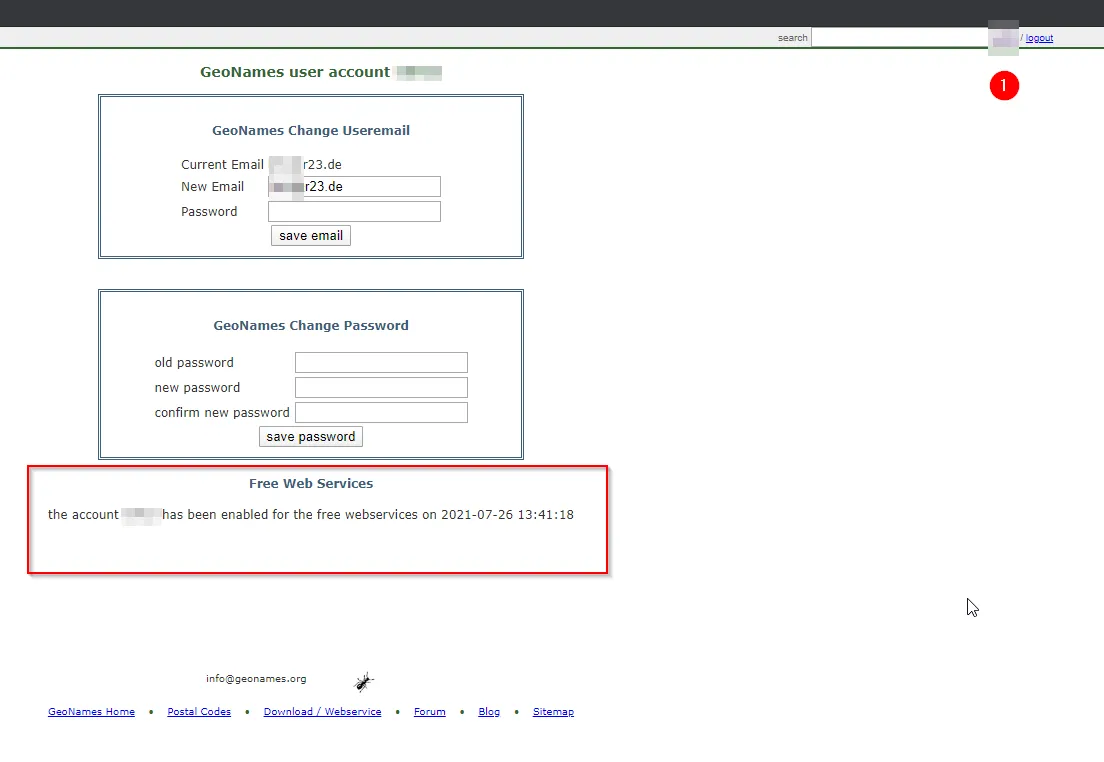Click the enabled date 2021-07-26 13:41:18 text

point(508,515)
